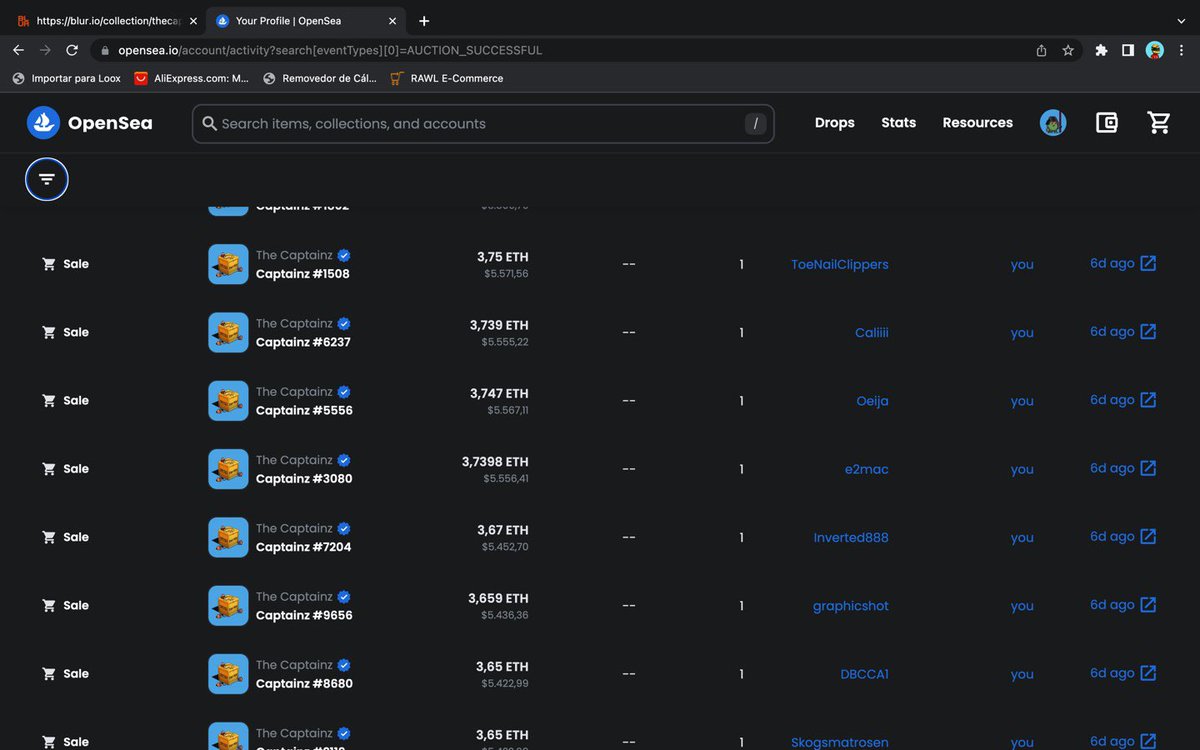Open the activity filter button
This screenshot has width=1200, height=750.
[x=47, y=179]
